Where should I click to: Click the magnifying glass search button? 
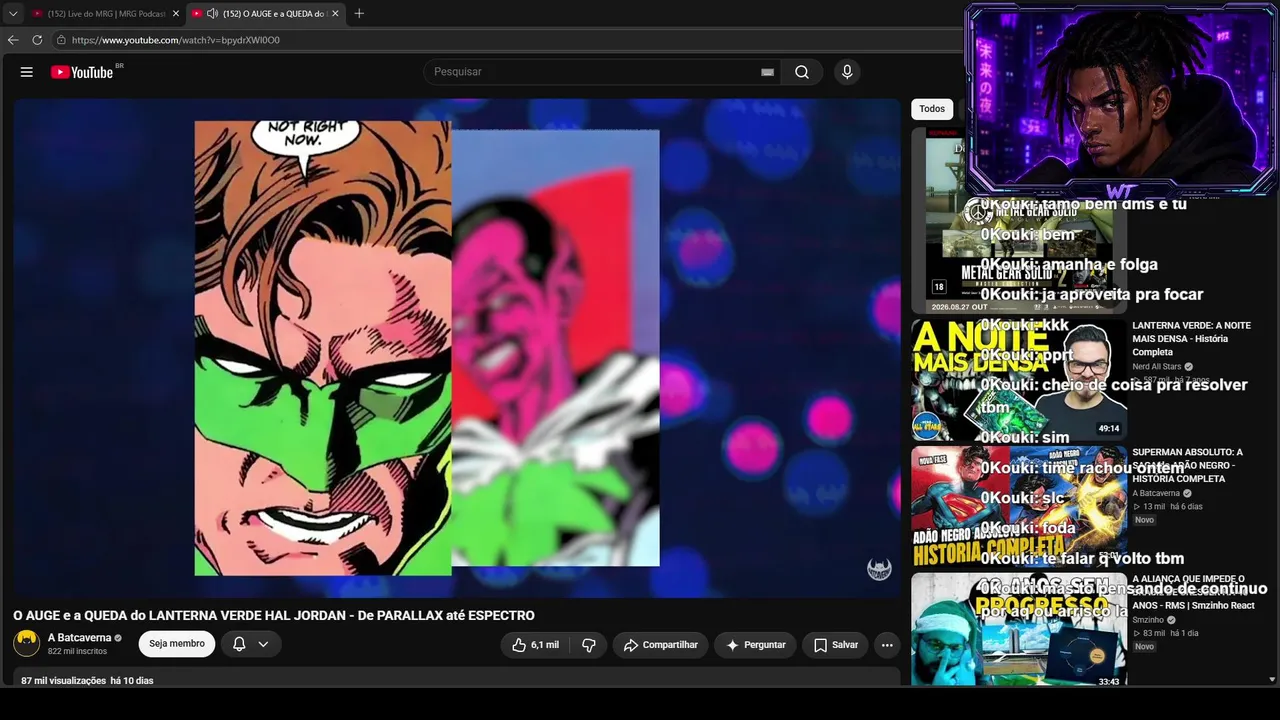point(802,72)
